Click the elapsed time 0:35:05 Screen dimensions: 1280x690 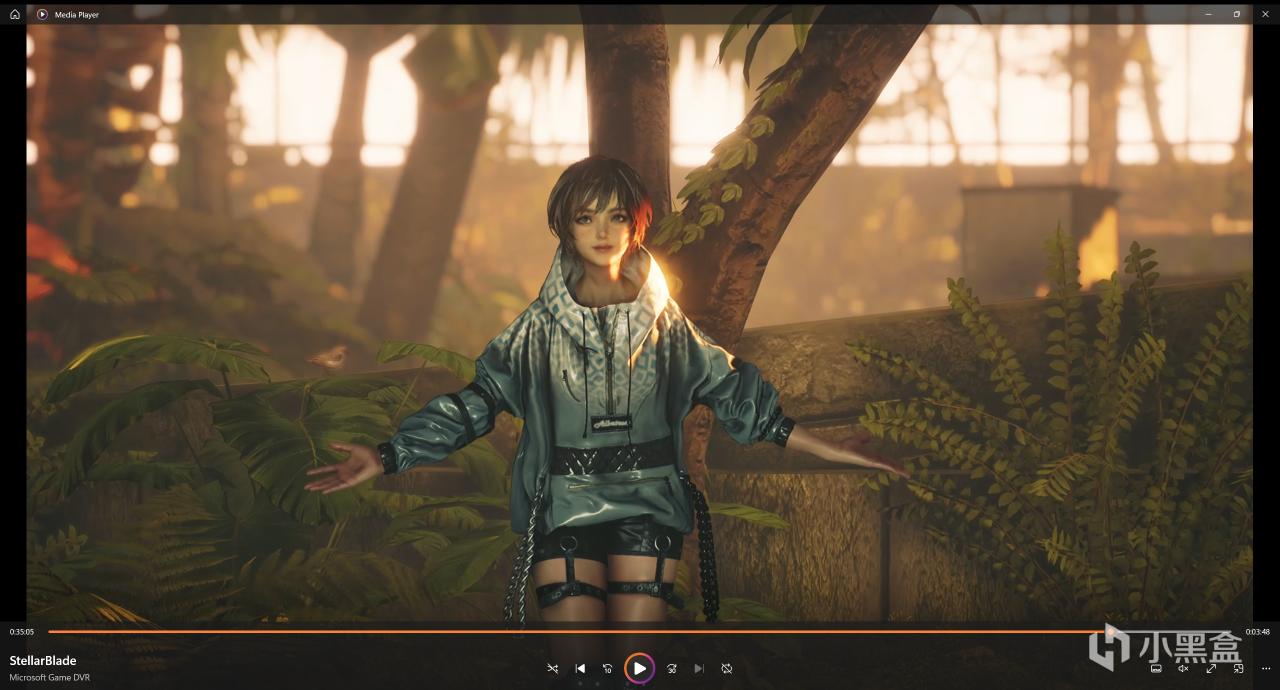[x=22, y=632]
